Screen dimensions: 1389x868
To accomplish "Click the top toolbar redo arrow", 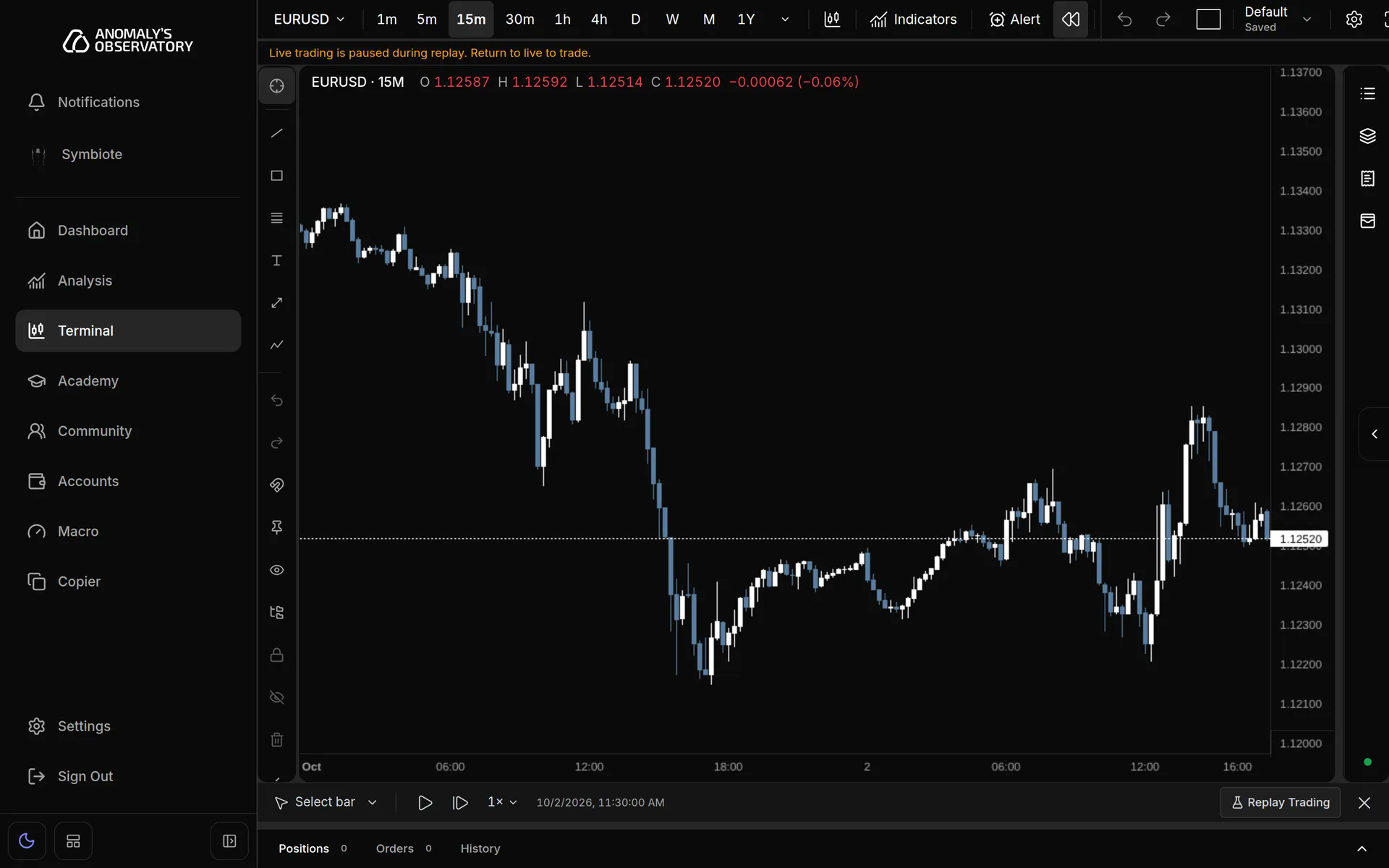I will [1163, 20].
